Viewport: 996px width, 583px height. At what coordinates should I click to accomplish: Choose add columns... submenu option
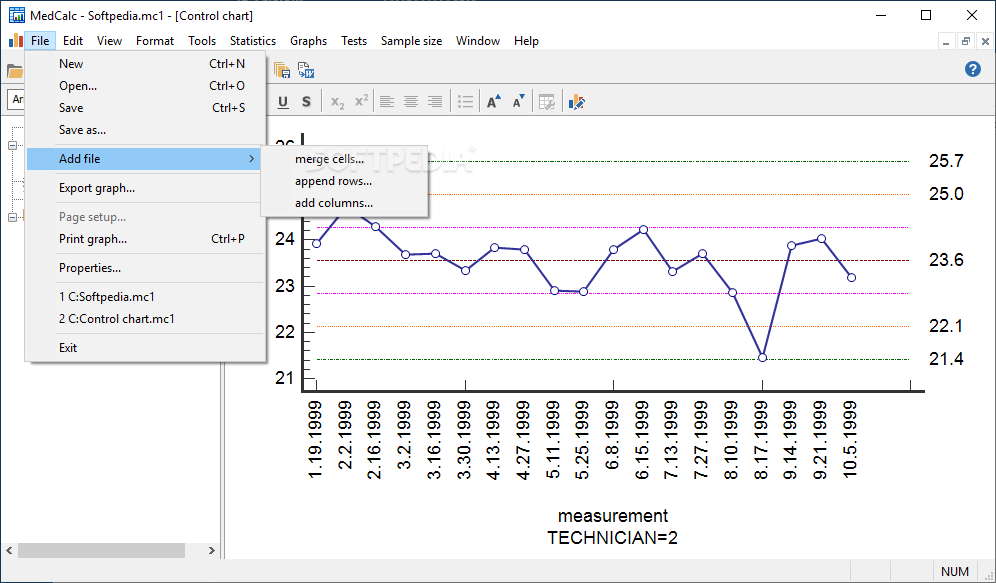pos(344,203)
